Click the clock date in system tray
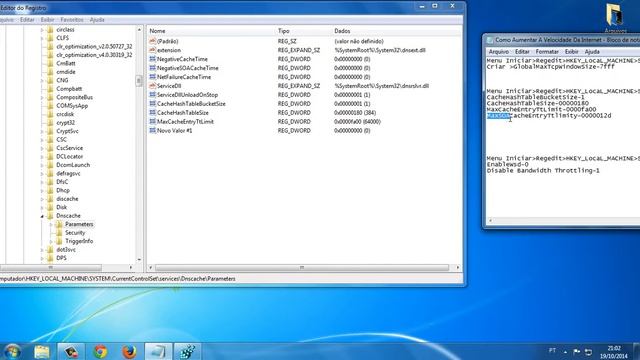This screenshot has width=640, height=360. pyautogui.click(x=613, y=356)
